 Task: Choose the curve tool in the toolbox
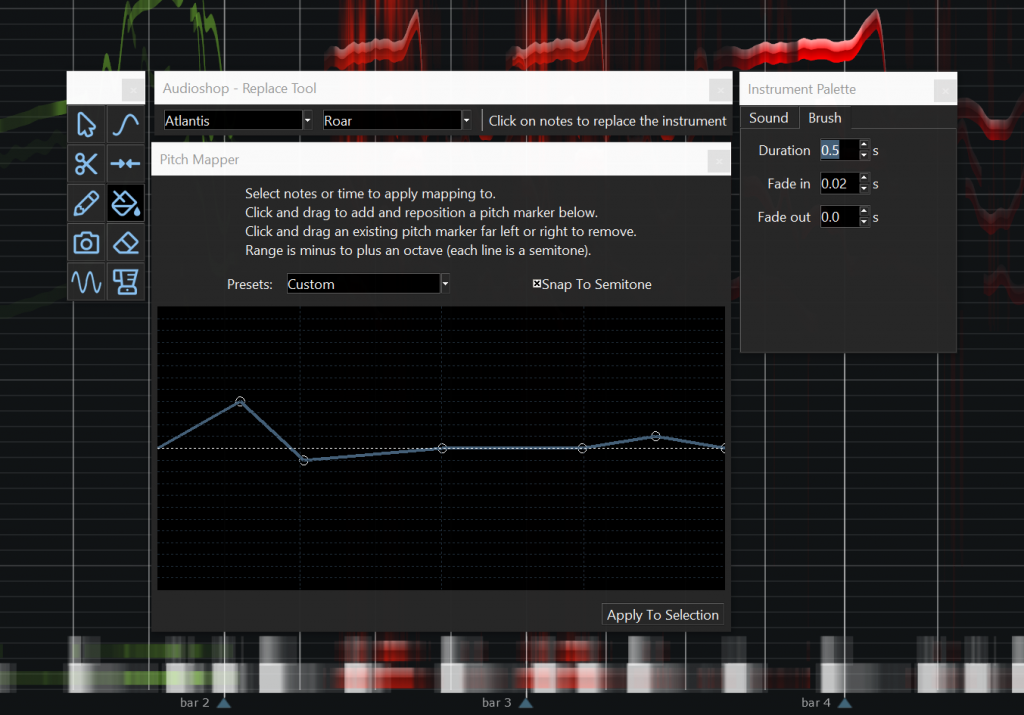pos(125,125)
